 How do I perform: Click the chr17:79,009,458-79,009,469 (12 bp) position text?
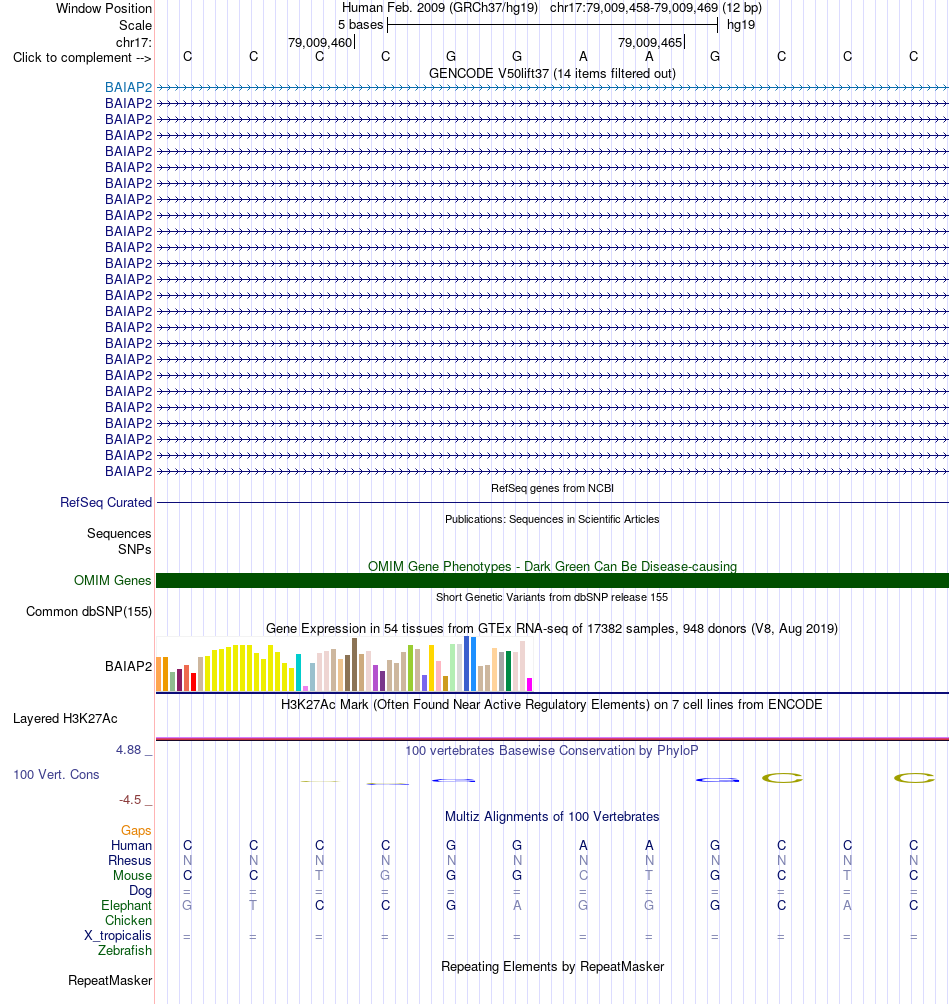point(656,8)
